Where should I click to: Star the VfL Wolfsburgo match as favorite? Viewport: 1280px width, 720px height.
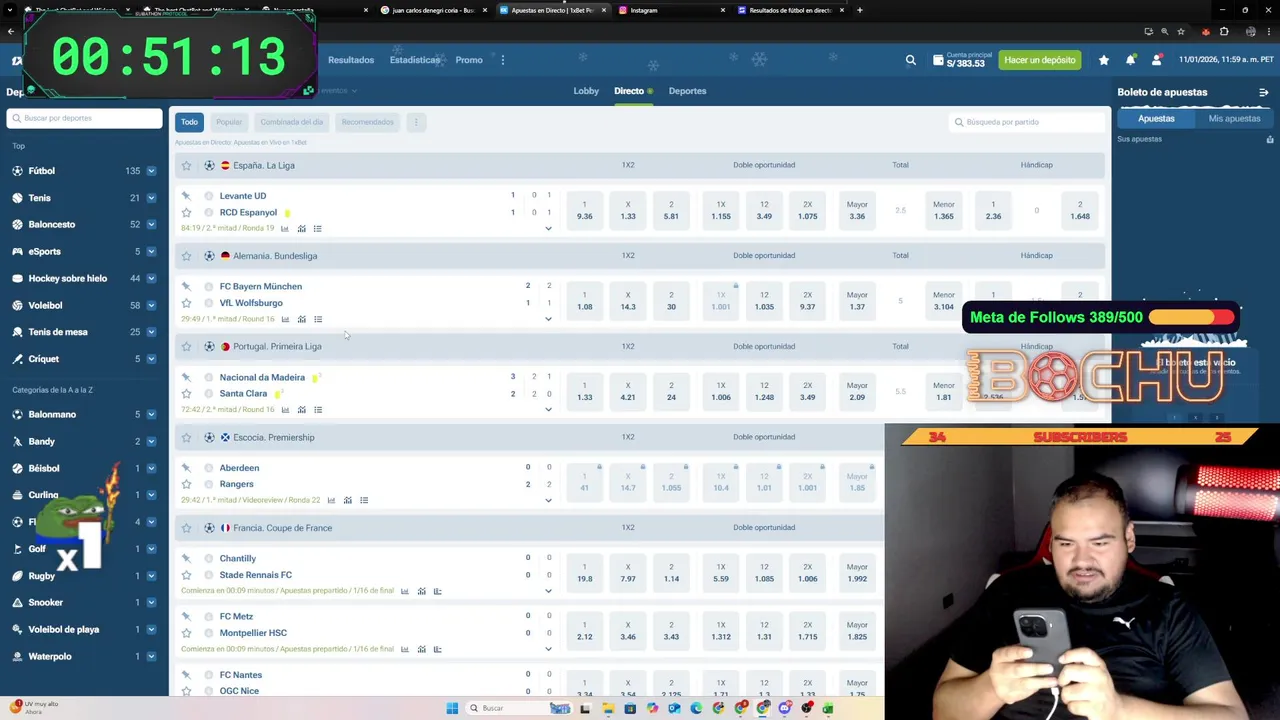pyautogui.click(x=186, y=303)
